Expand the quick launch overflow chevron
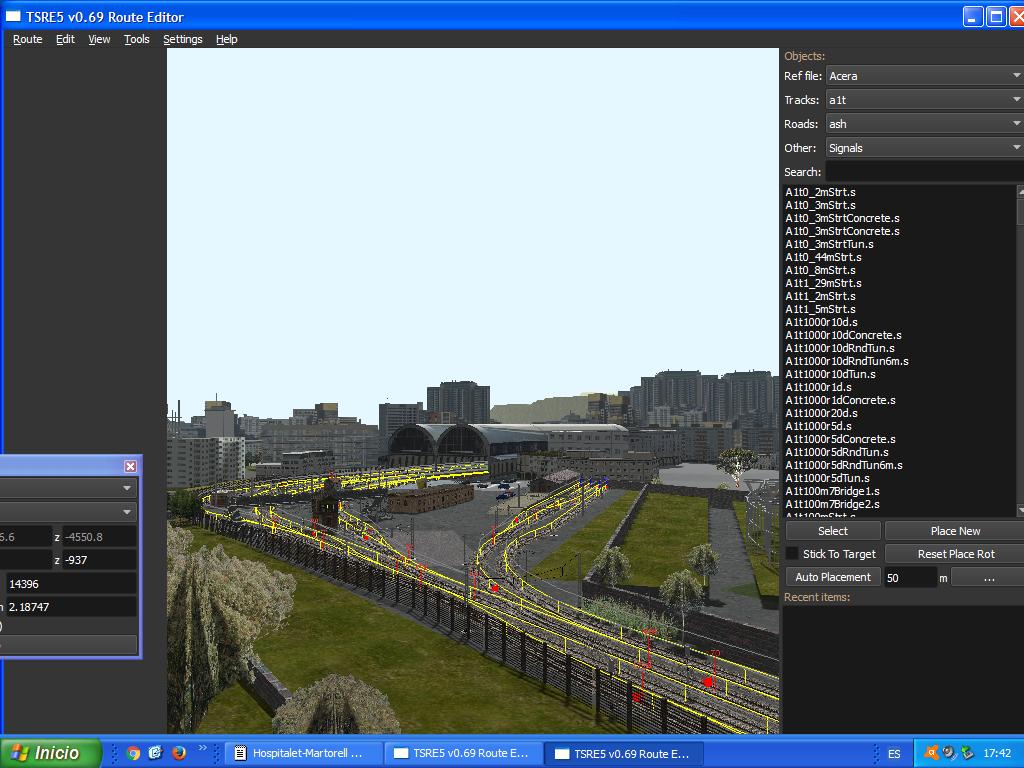The width and height of the screenshot is (1024, 768). (203, 749)
